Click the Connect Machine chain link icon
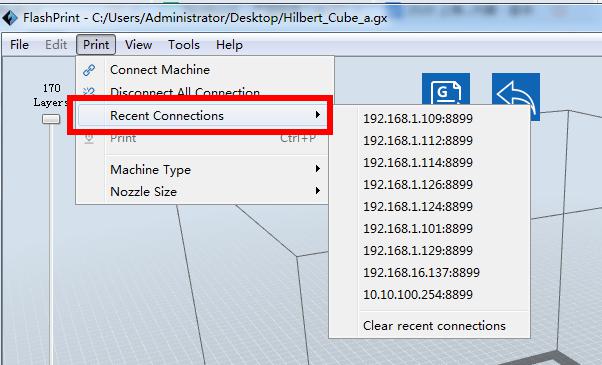Screen dimensions: 602x365 (x=89, y=70)
